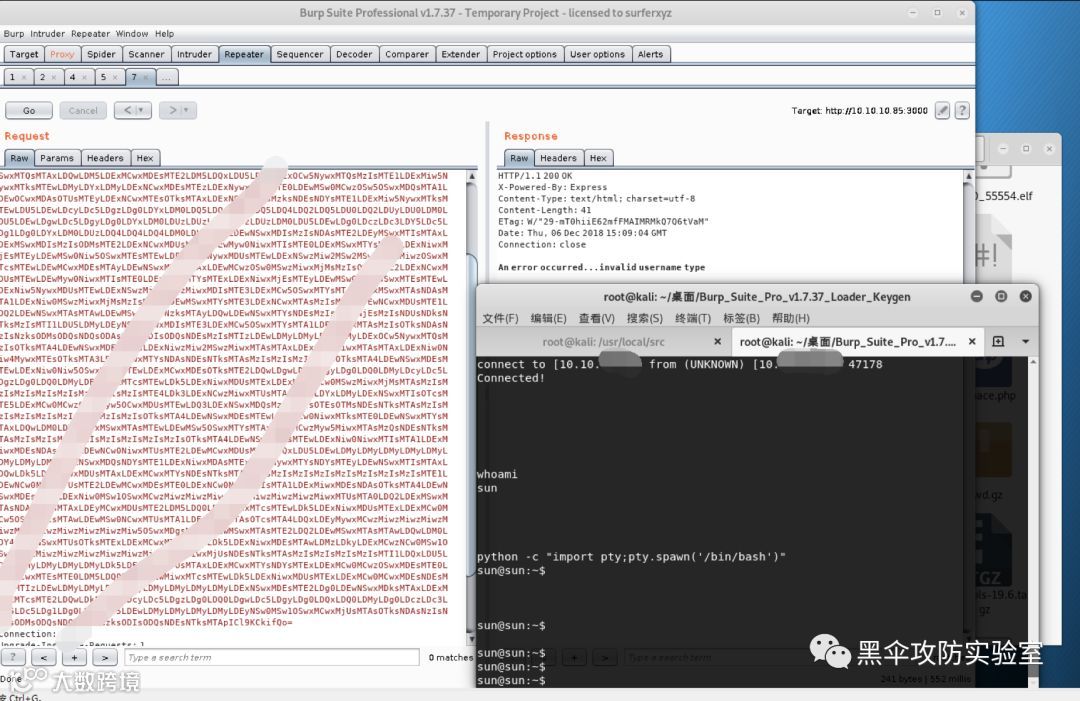Screen dimensions: 1080x701
Task: Close Repeater sub-tab 5 with its x
Action: (115, 77)
